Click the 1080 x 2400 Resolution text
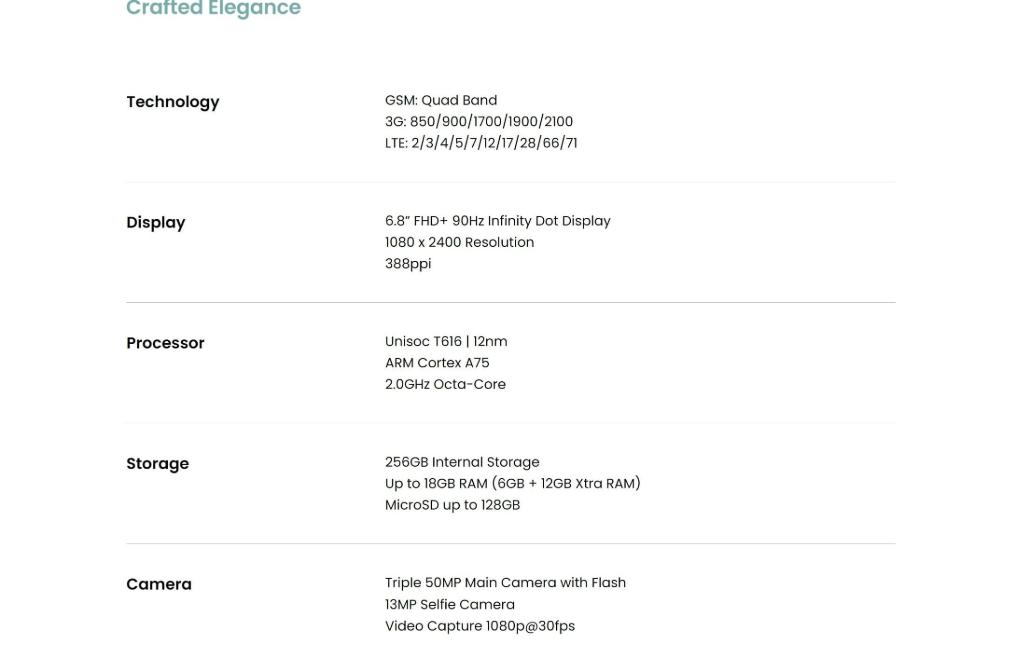Screen dimensions: 1030x658 [x=459, y=242]
